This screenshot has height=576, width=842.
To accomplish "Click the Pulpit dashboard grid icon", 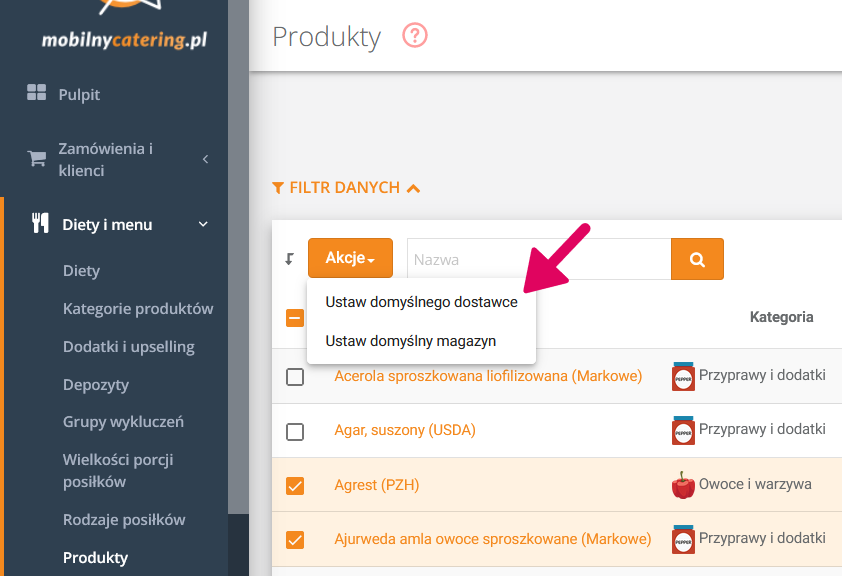I will point(37,94).
